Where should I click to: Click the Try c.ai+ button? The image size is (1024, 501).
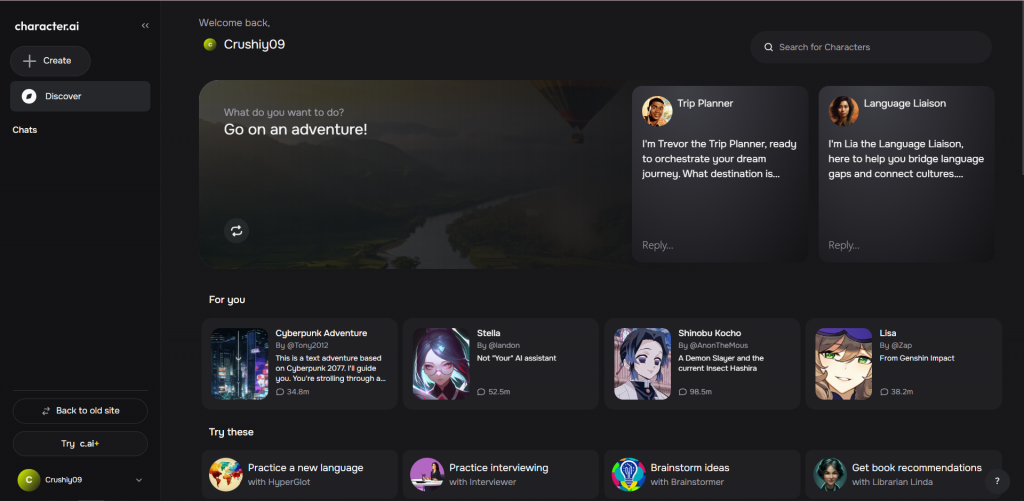[80, 443]
